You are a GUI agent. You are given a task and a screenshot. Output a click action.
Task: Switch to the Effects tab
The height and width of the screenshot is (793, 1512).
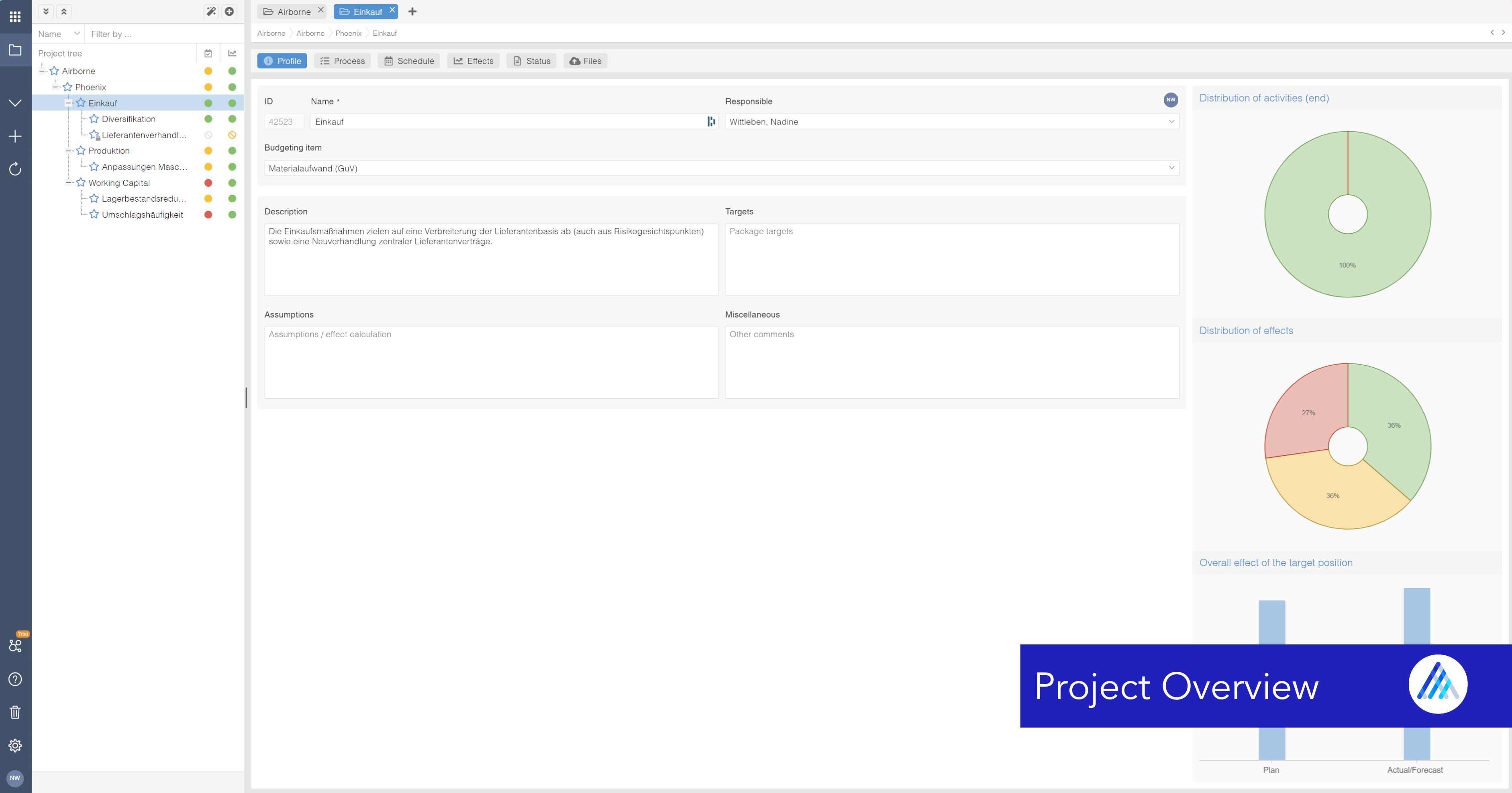pyautogui.click(x=473, y=61)
